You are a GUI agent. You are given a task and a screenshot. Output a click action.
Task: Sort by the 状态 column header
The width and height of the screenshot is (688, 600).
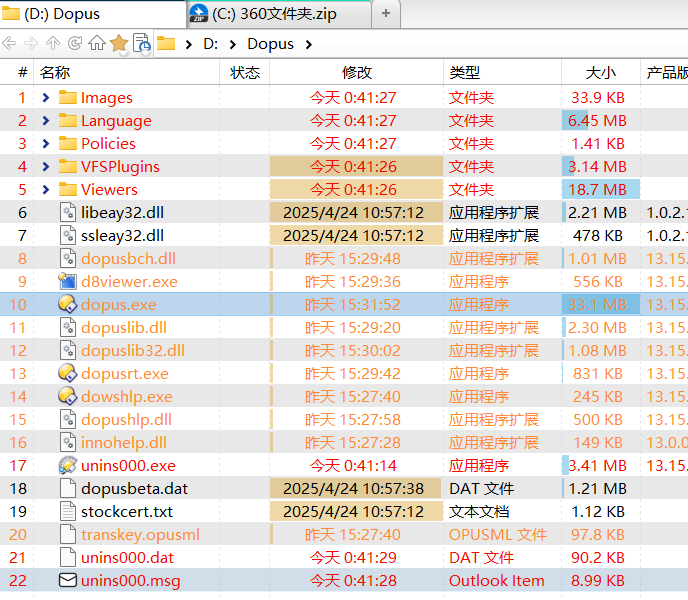click(244, 72)
